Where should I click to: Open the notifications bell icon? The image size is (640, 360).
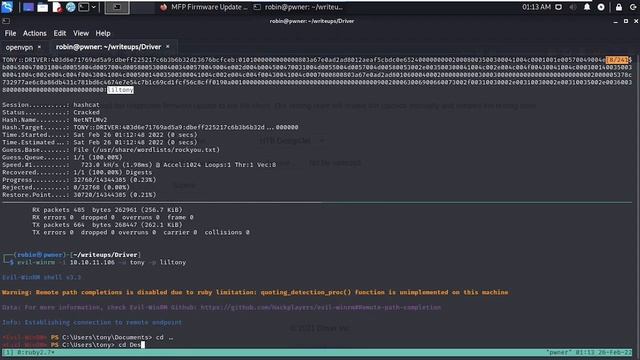coord(587,7)
